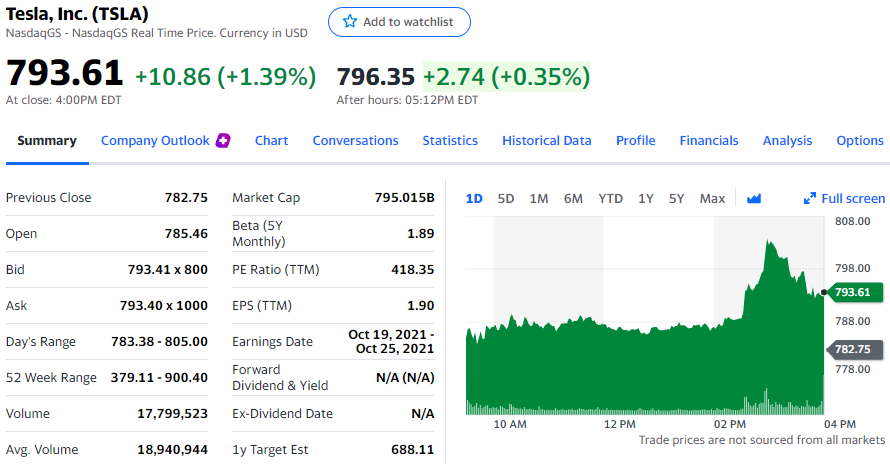Click the 782.75 previous close chart label
Viewport: 890px width, 464px height.
[x=853, y=349]
